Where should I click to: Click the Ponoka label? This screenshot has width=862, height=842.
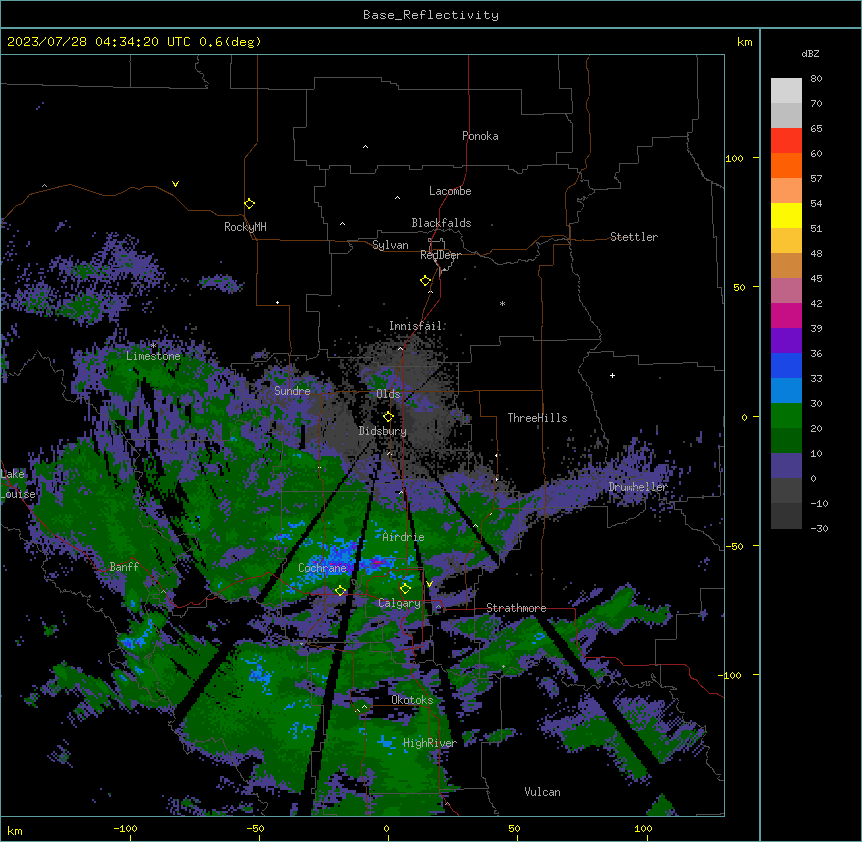480,136
